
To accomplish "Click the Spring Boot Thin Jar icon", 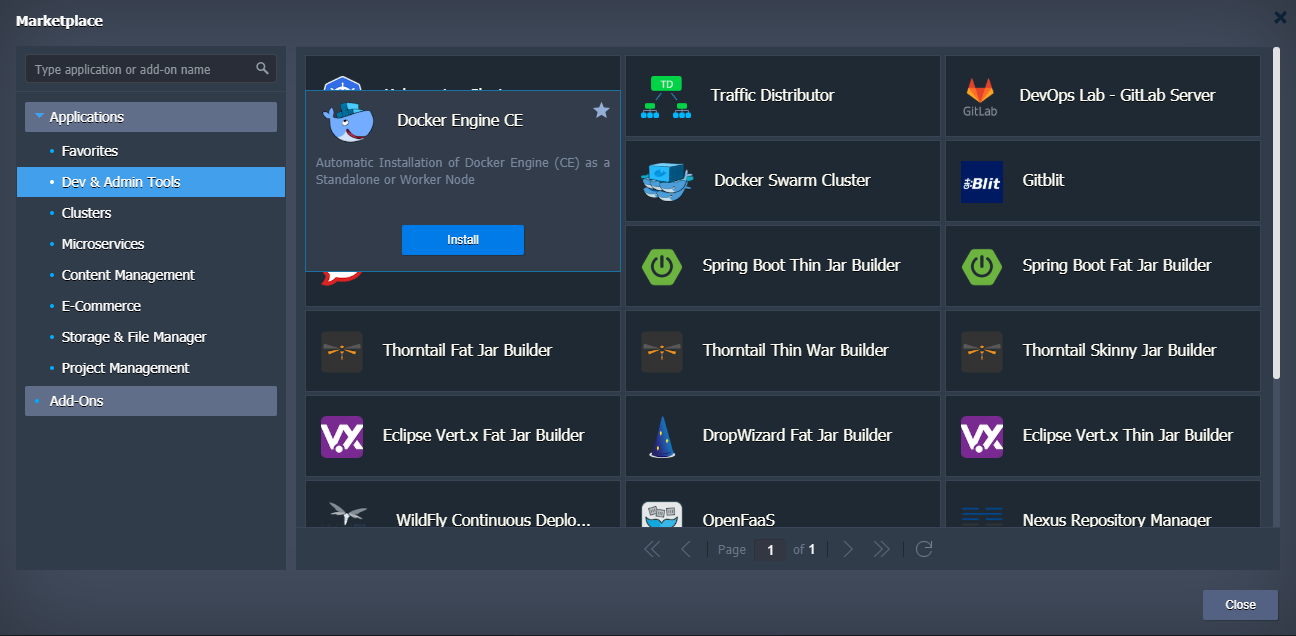I will point(662,266).
